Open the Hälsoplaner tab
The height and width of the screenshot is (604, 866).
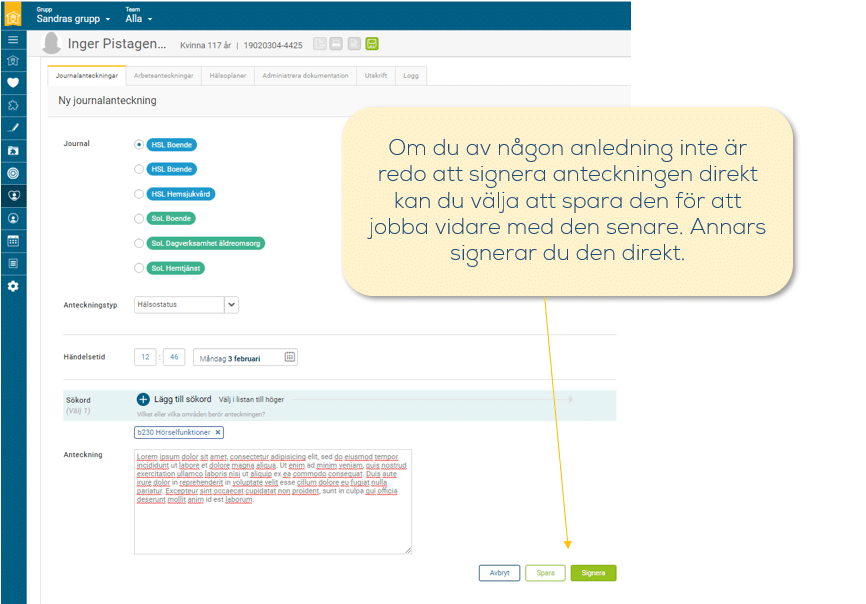pyautogui.click(x=227, y=76)
